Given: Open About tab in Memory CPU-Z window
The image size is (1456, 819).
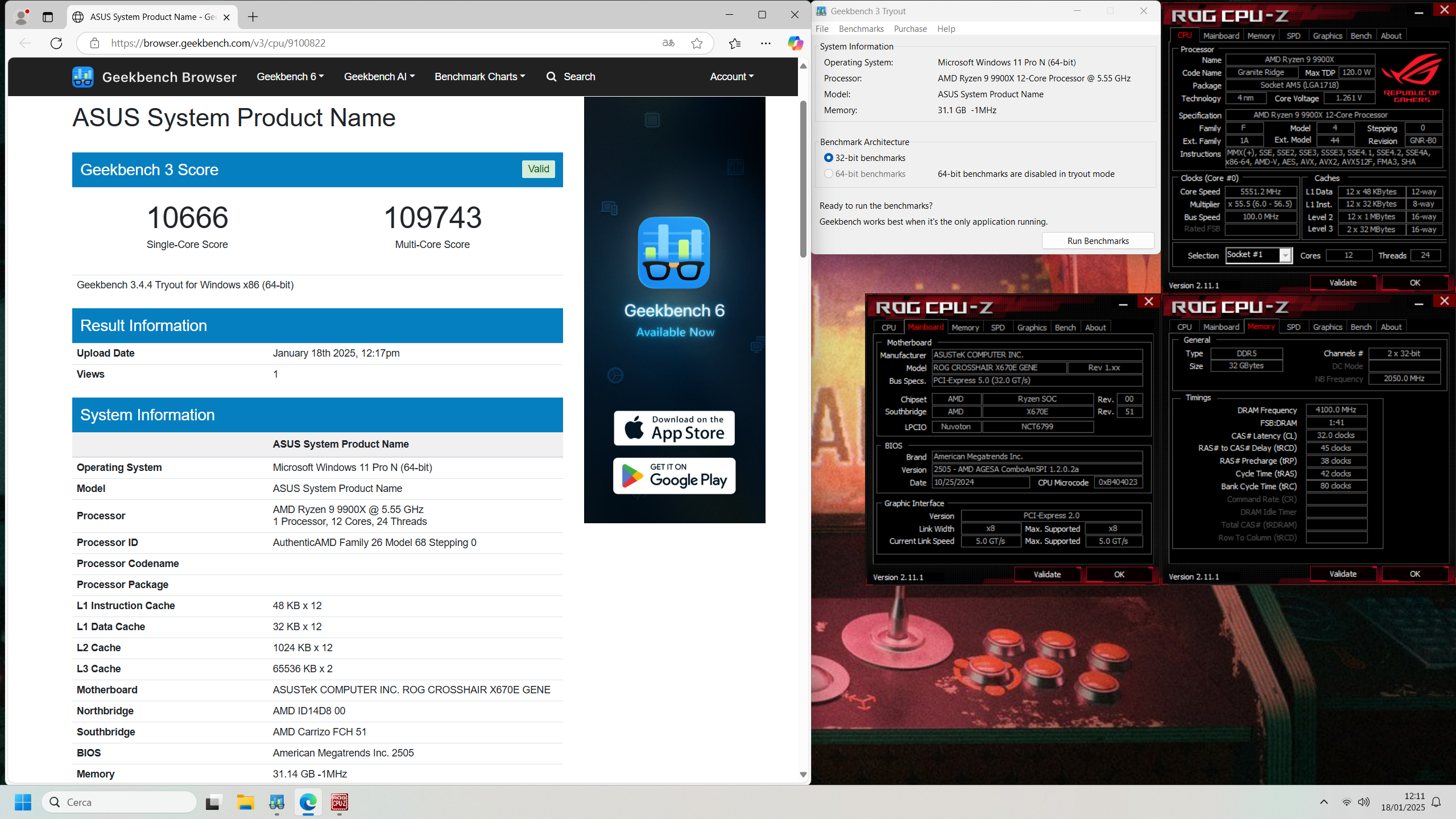Looking at the screenshot, I should (x=1391, y=327).
